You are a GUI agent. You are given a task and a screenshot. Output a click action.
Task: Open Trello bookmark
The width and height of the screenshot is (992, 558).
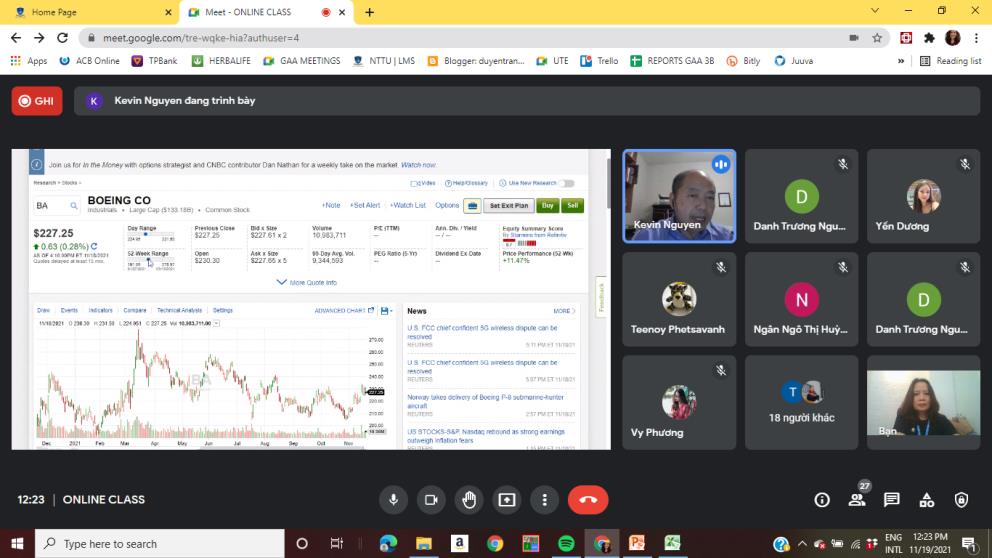pos(599,61)
